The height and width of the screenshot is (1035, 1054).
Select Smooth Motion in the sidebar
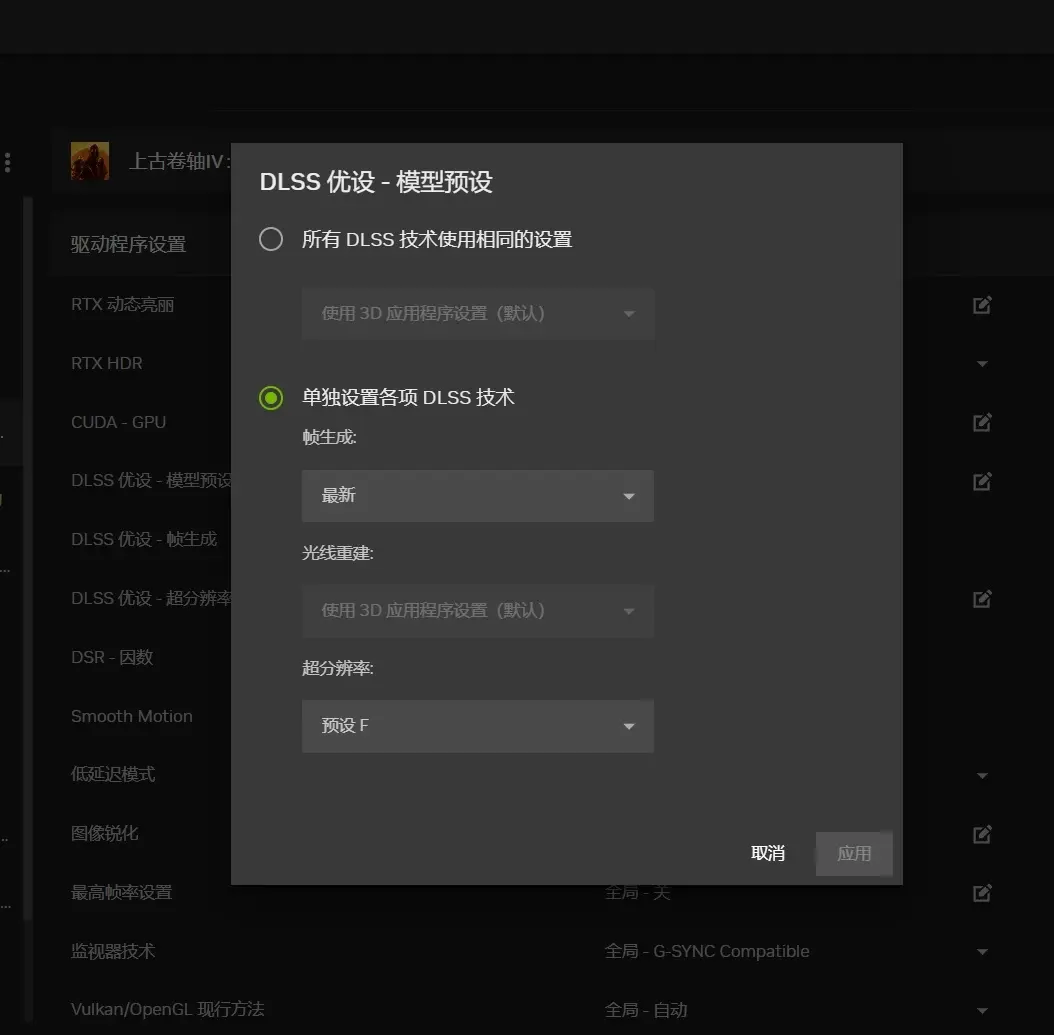click(x=131, y=716)
